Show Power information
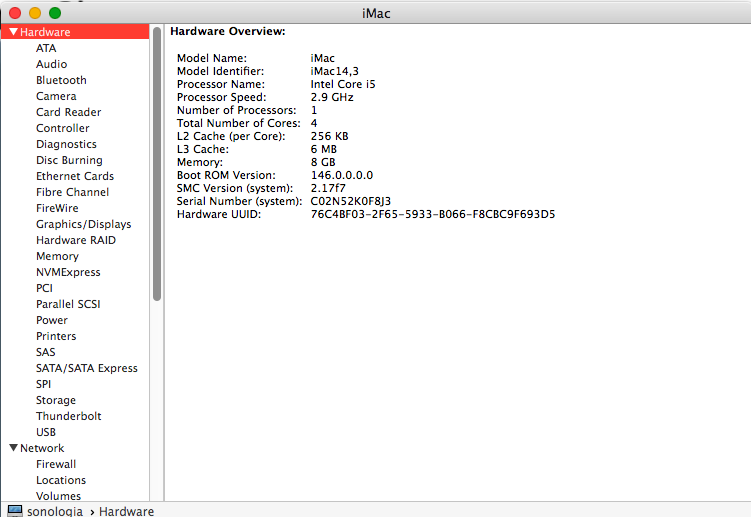The width and height of the screenshot is (751, 517). click(x=52, y=320)
